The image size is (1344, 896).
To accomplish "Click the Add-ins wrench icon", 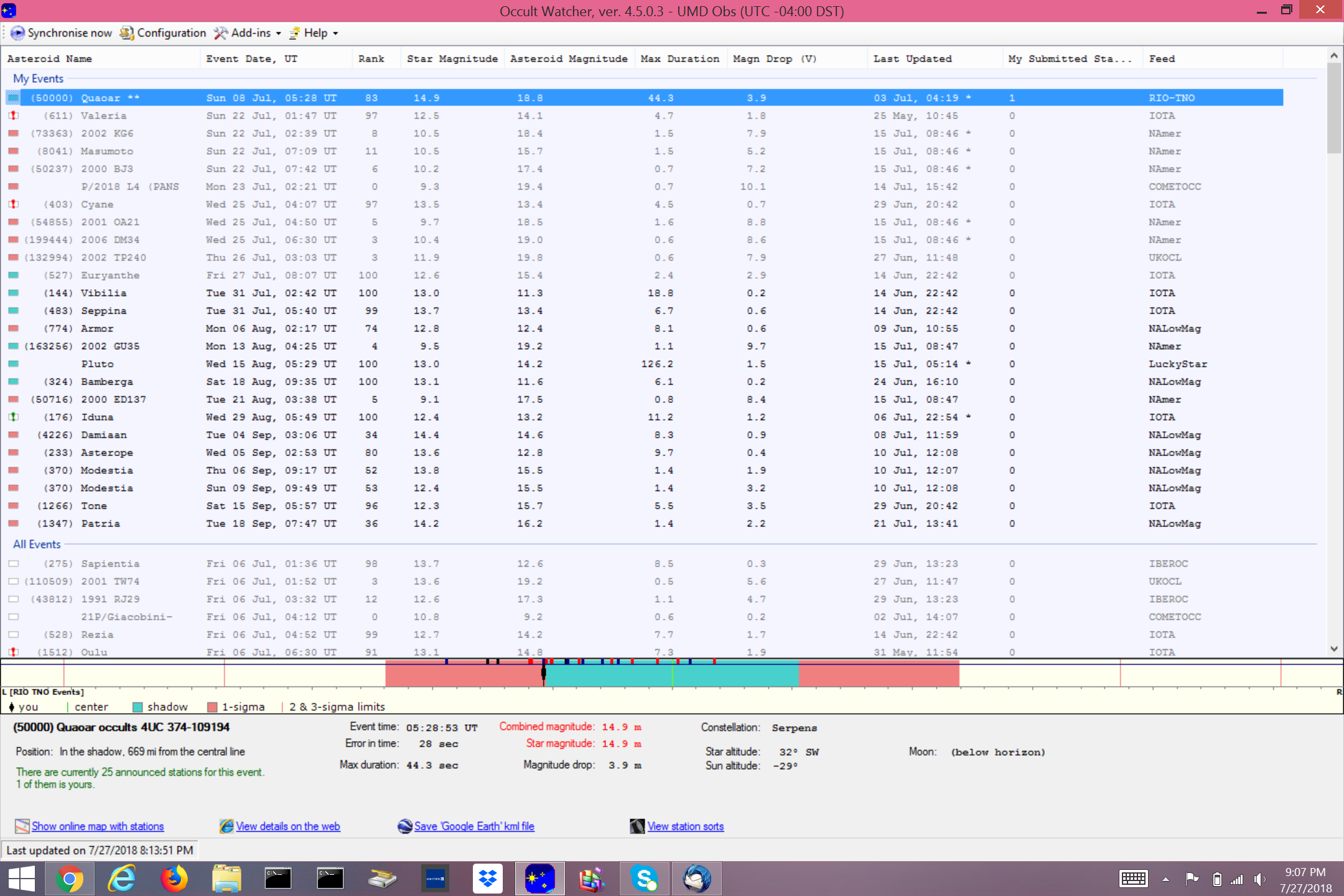I will (x=220, y=33).
